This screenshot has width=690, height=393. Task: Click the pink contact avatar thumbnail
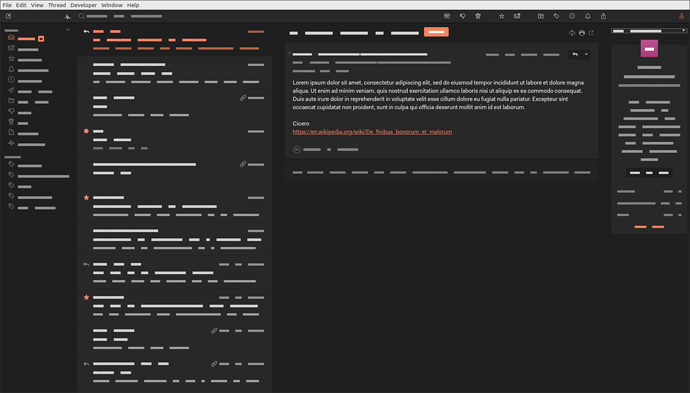649,48
